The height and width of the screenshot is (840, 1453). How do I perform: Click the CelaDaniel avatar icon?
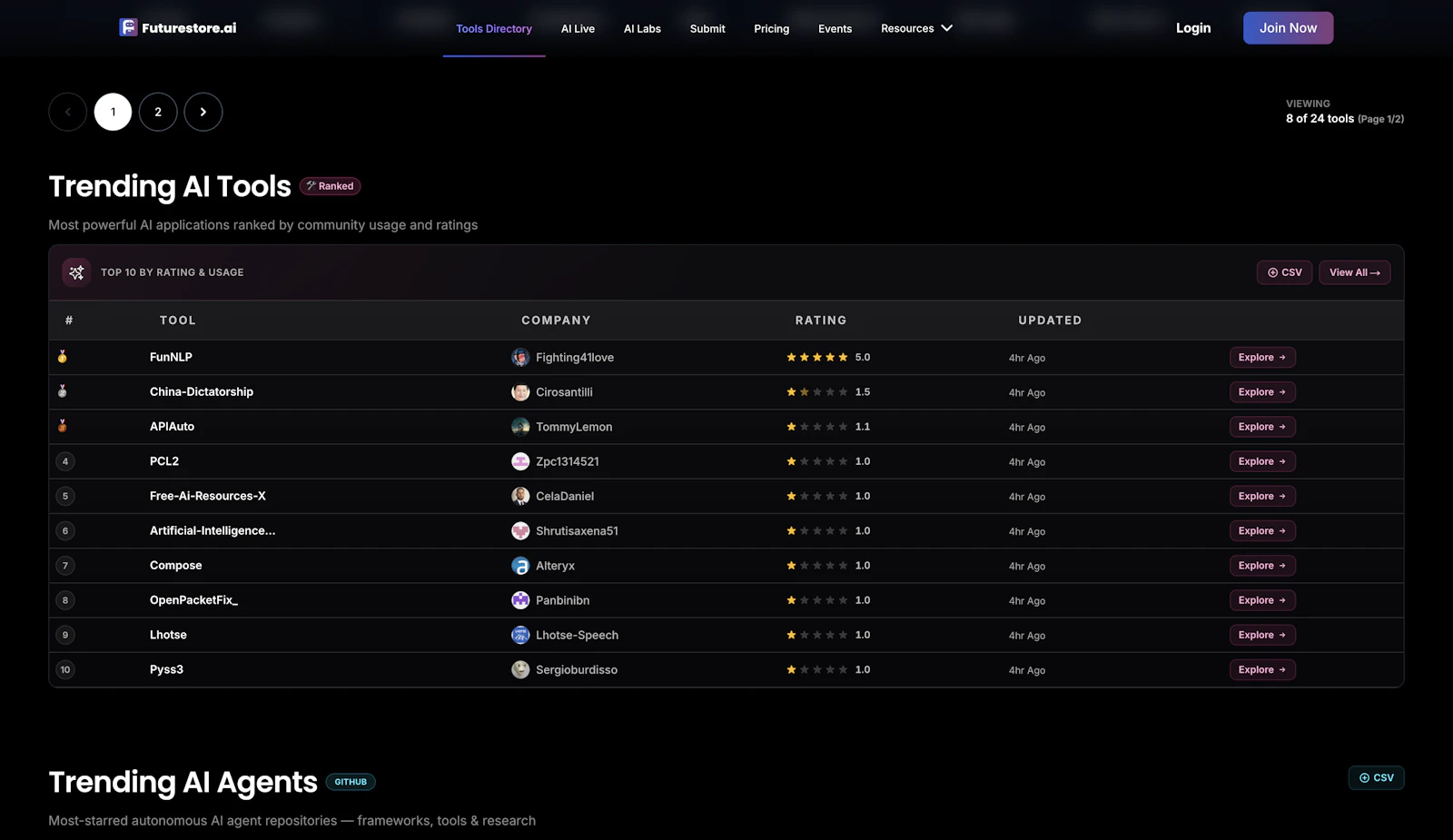[x=520, y=496]
